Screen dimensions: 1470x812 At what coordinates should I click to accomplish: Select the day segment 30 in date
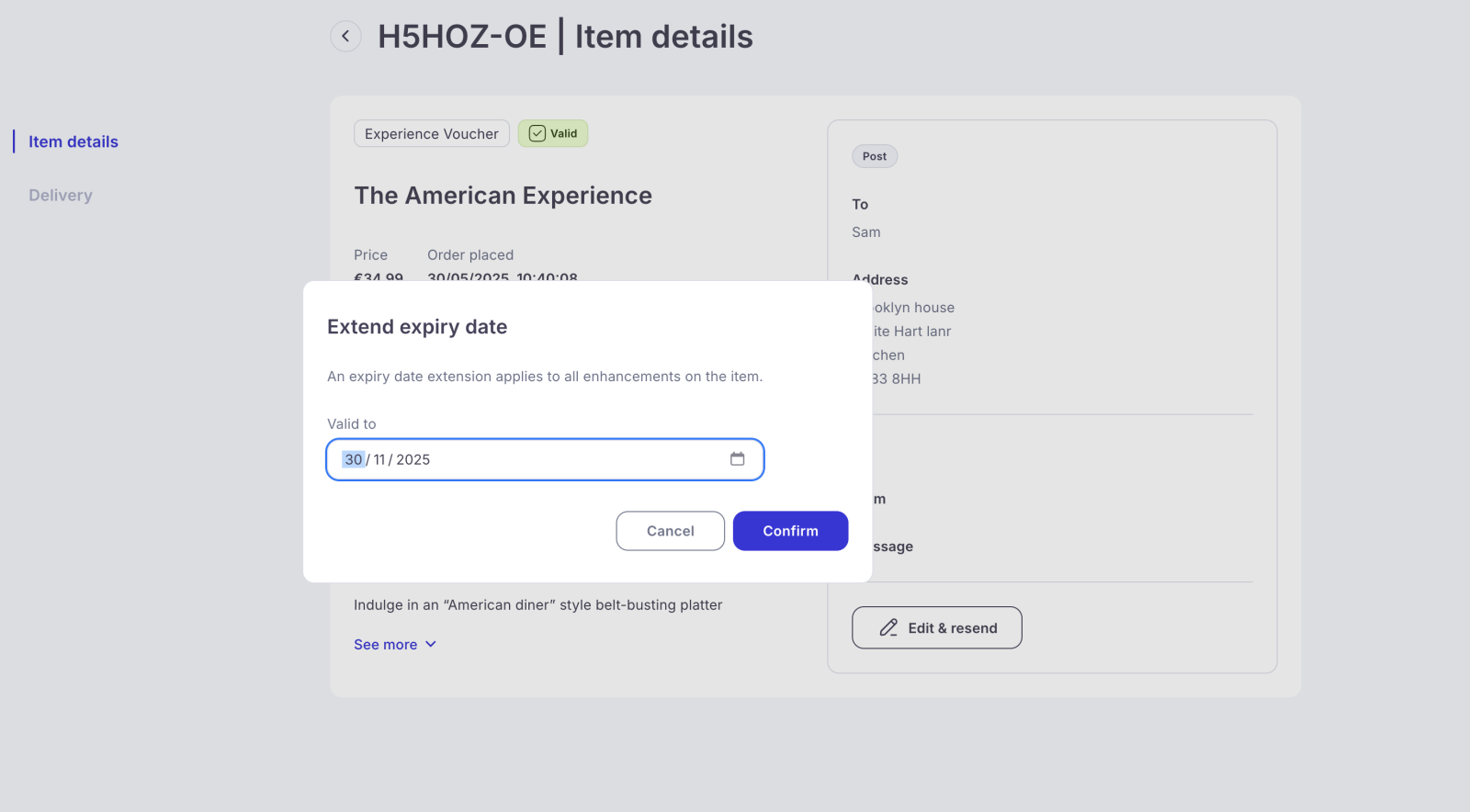pos(354,460)
